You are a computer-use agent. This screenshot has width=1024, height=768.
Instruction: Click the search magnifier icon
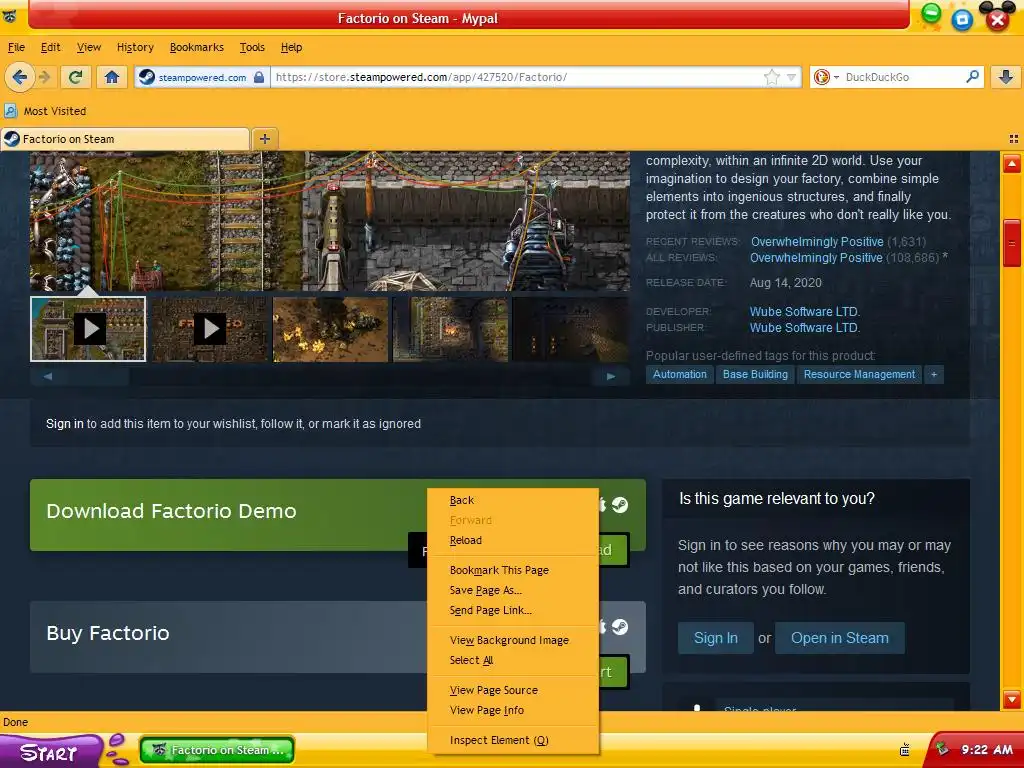[972, 76]
